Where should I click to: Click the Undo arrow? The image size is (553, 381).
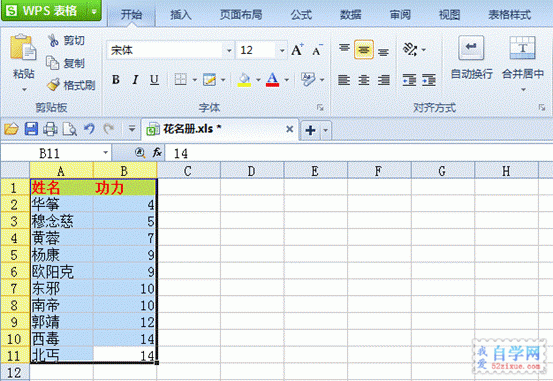pyautogui.click(x=89, y=129)
